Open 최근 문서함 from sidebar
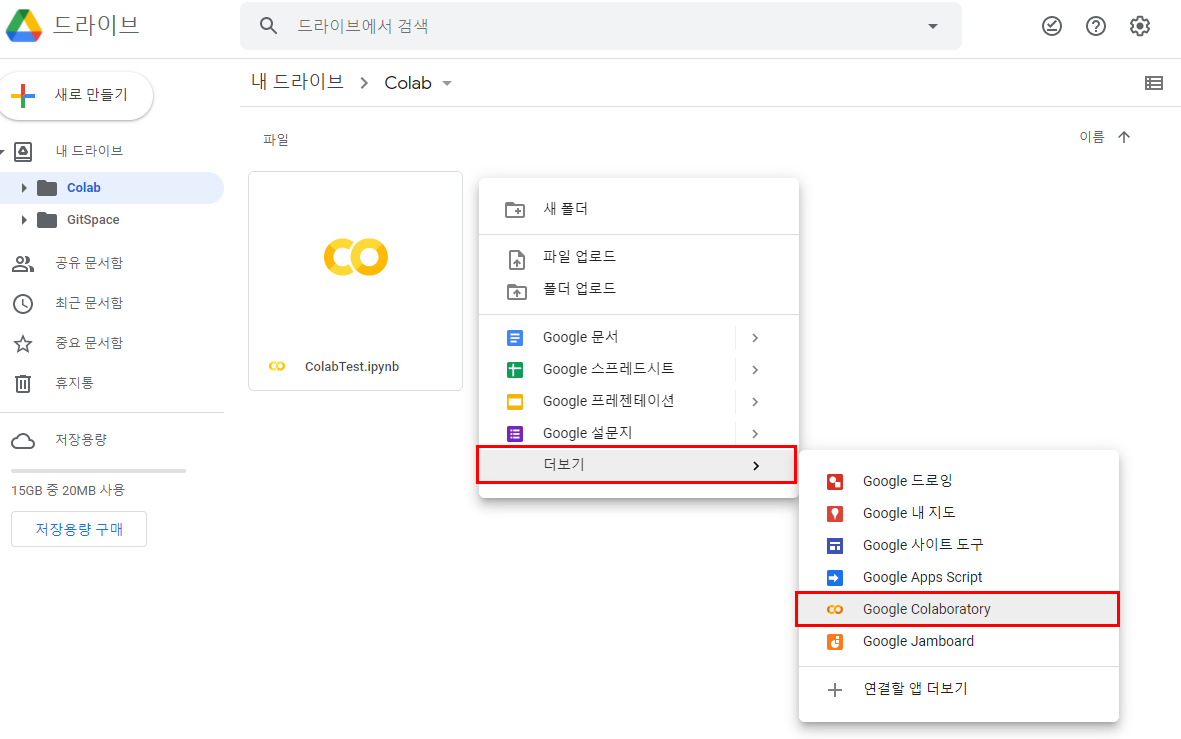 [89, 303]
